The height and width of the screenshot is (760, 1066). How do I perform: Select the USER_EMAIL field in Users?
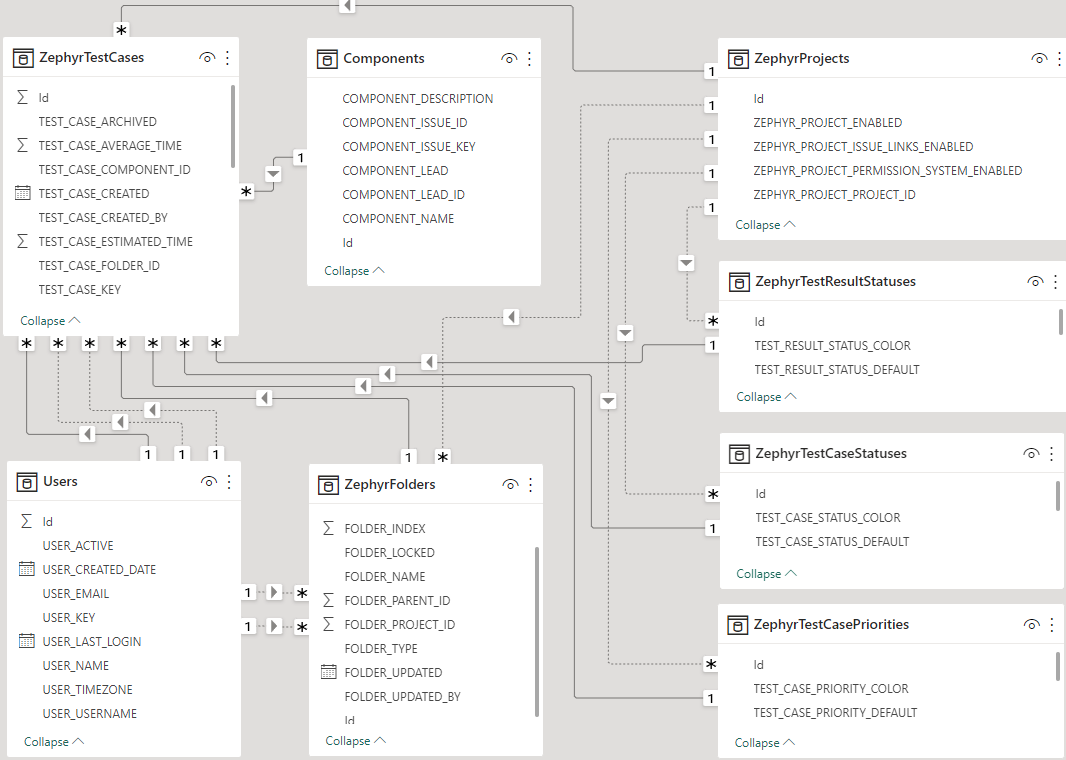coord(76,594)
